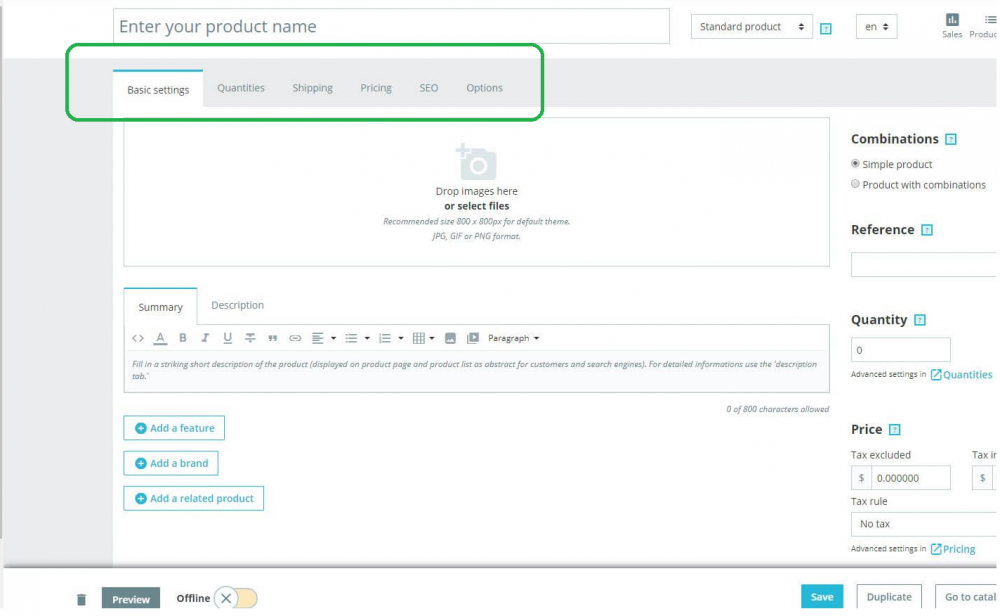Open the Standard product type dropdown
The height and width of the screenshot is (616, 1000).
[x=752, y=27]
